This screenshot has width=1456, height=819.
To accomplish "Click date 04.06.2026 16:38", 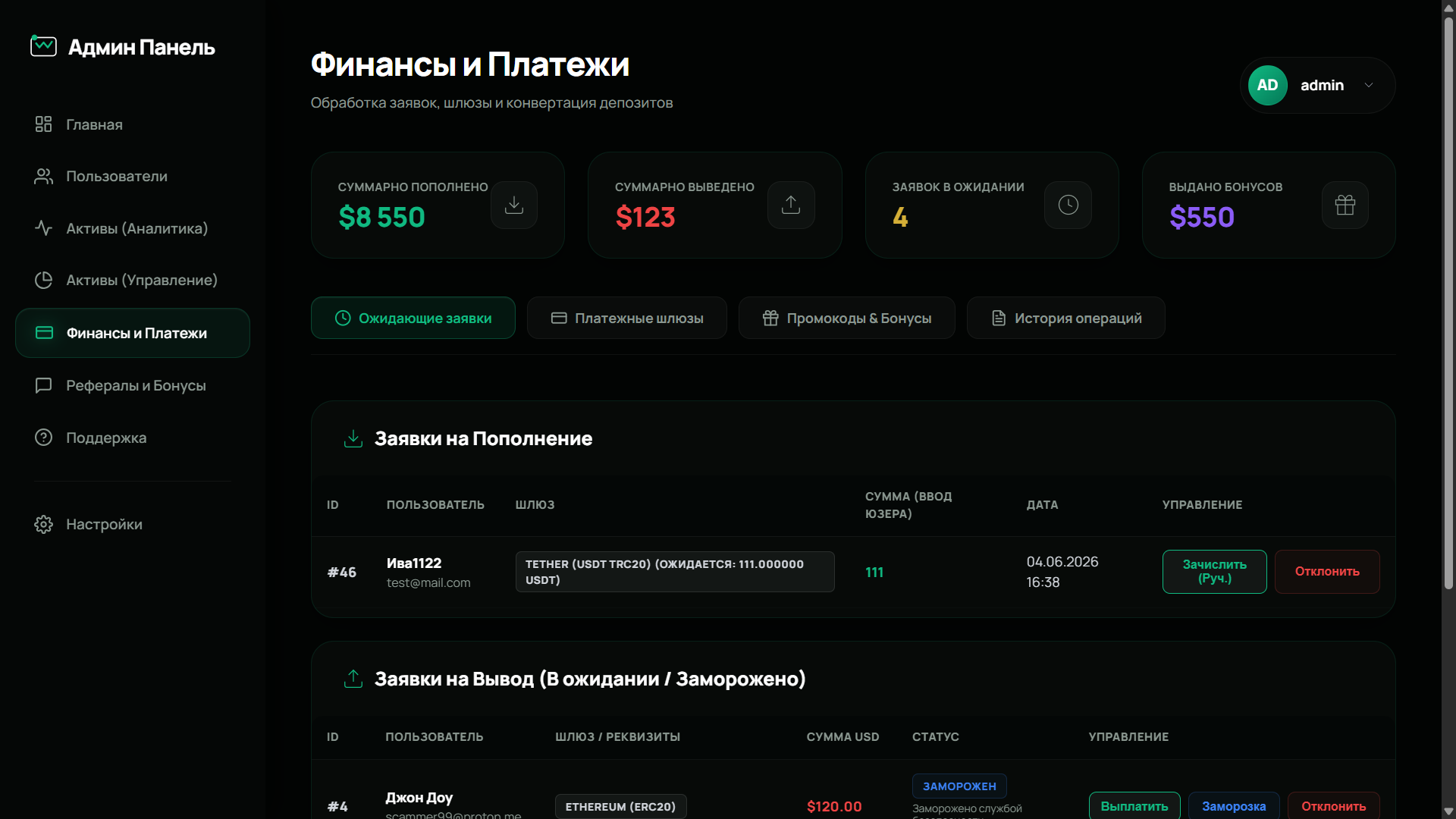I will (x=1062, y=572).
